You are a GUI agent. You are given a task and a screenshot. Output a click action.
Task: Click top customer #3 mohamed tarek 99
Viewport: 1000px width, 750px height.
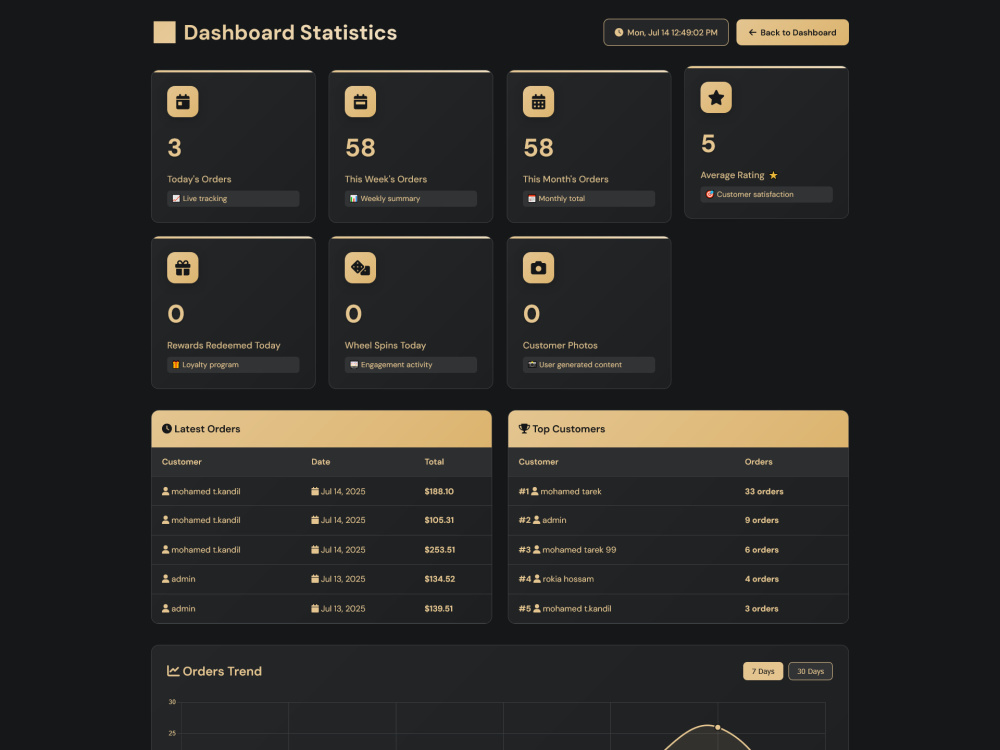coord(568,550)
